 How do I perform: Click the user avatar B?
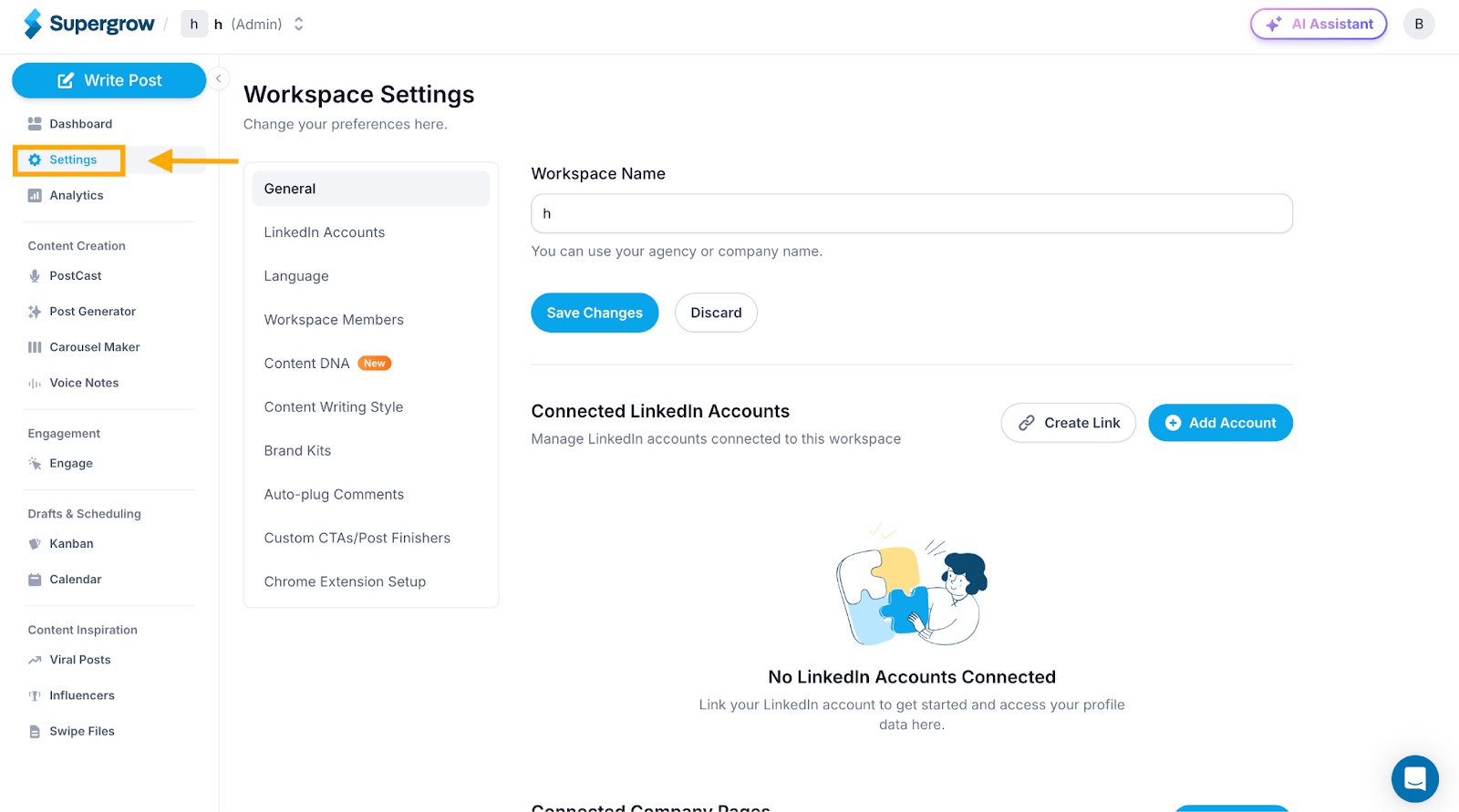tap(1419, 24)
